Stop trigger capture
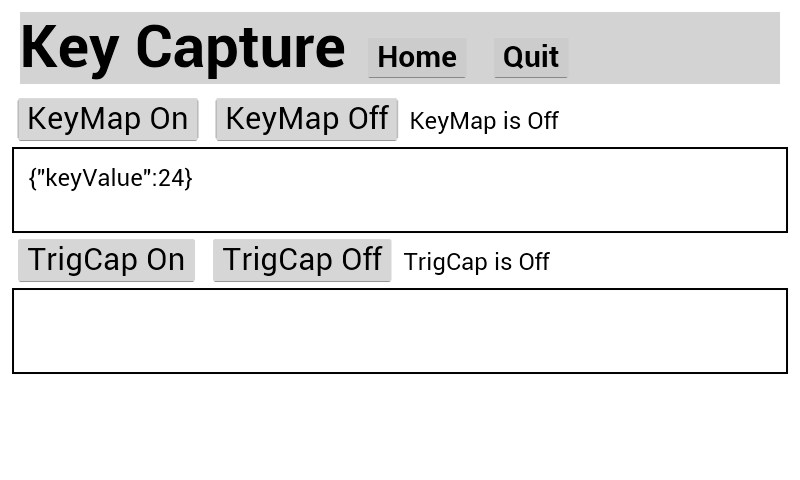800x480 pixels. (x=302, y=260)
